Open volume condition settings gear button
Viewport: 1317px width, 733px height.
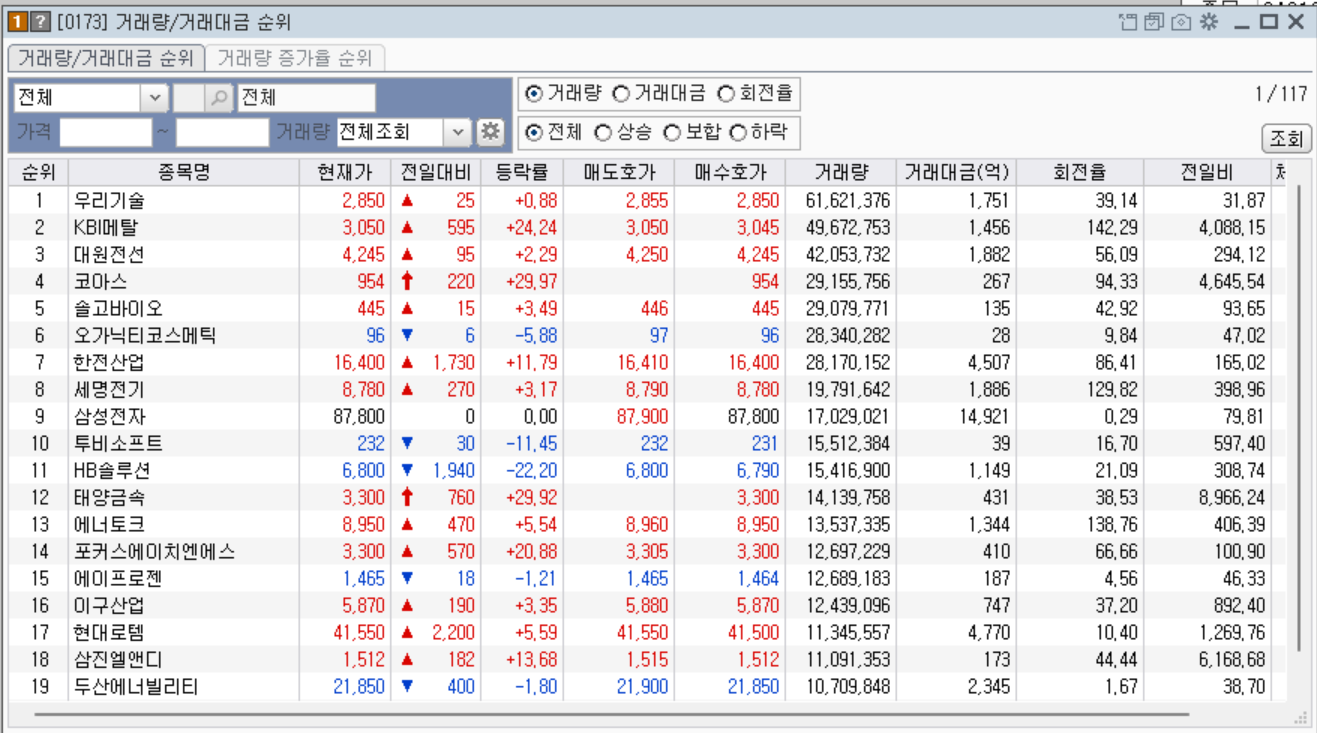click(x=489, y=131)
